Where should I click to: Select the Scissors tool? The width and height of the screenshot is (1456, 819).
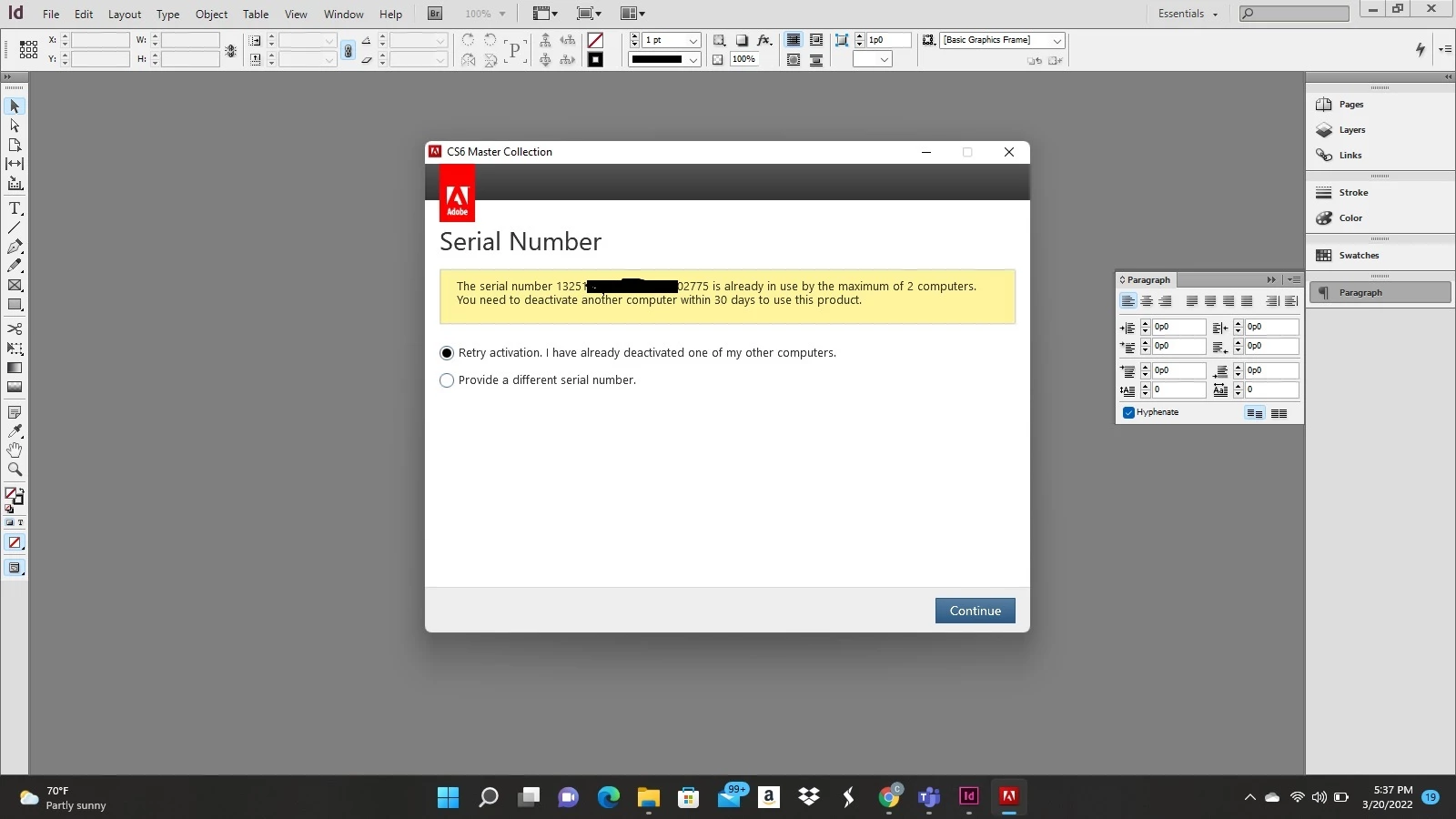coord(15,329)
